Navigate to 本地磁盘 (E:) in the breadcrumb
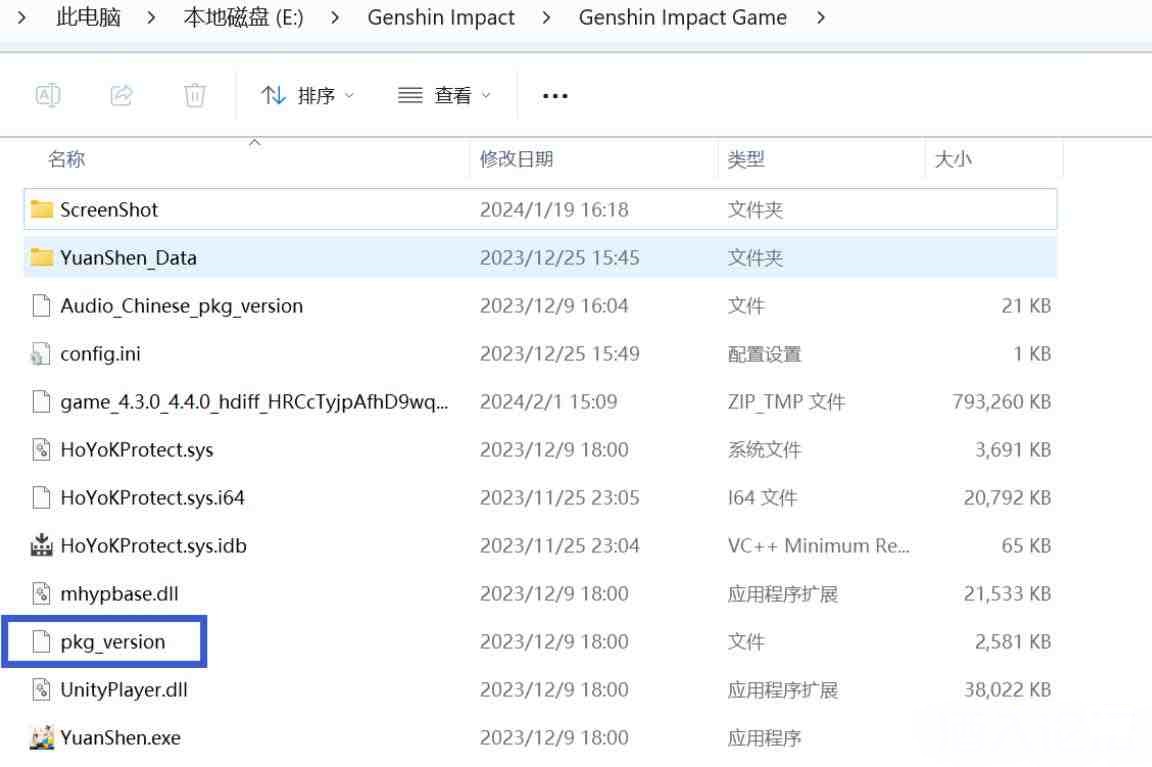Screen dimensions: 1152x767 click(243, 17)
